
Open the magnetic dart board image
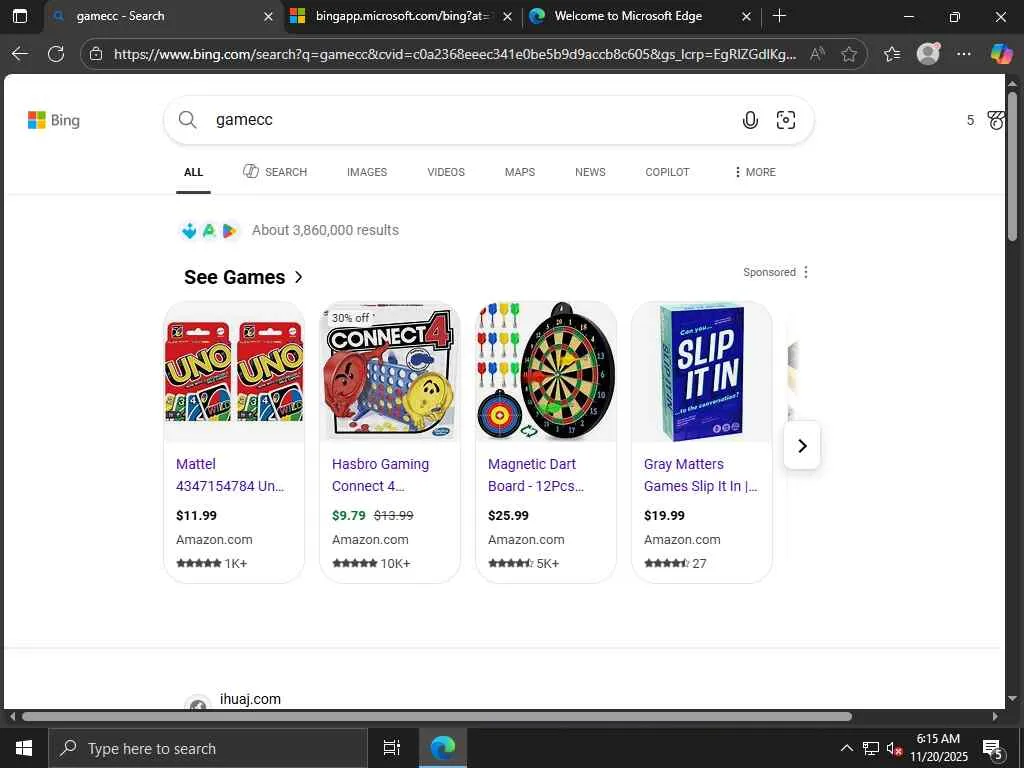click(546, 372)
